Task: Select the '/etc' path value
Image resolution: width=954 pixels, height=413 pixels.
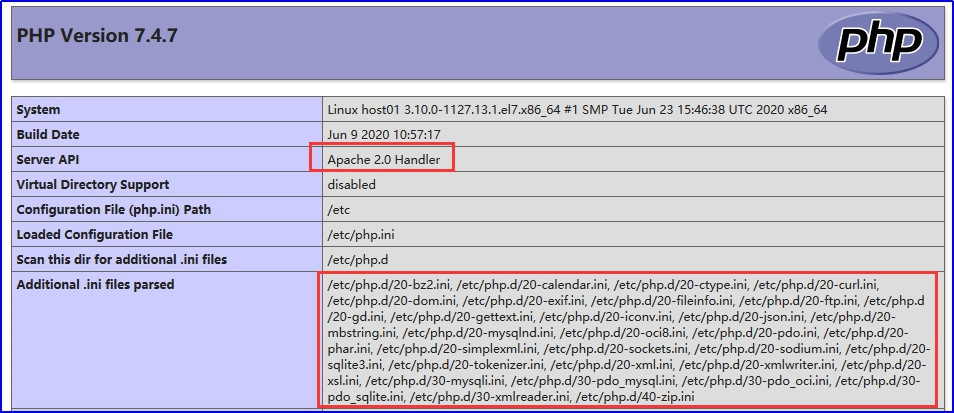Action: pyautogui.click(x=339, y=210)
